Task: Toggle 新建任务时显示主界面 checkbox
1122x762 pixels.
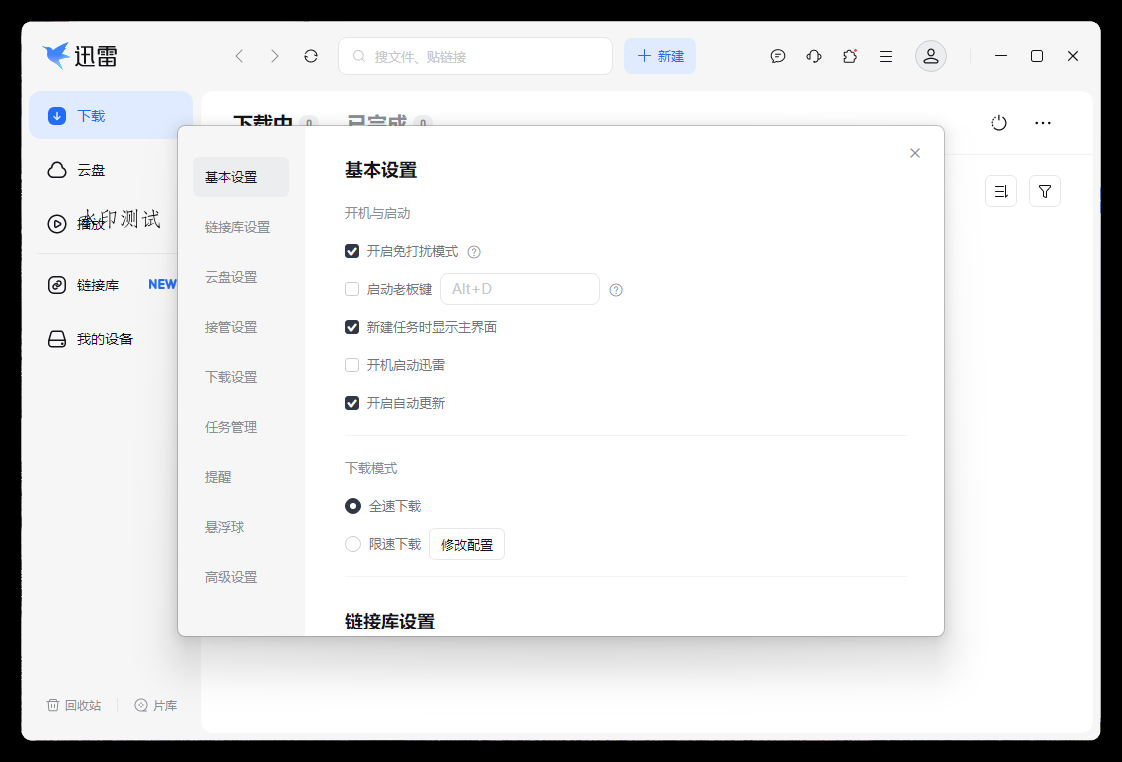Action: click(352, 327)
